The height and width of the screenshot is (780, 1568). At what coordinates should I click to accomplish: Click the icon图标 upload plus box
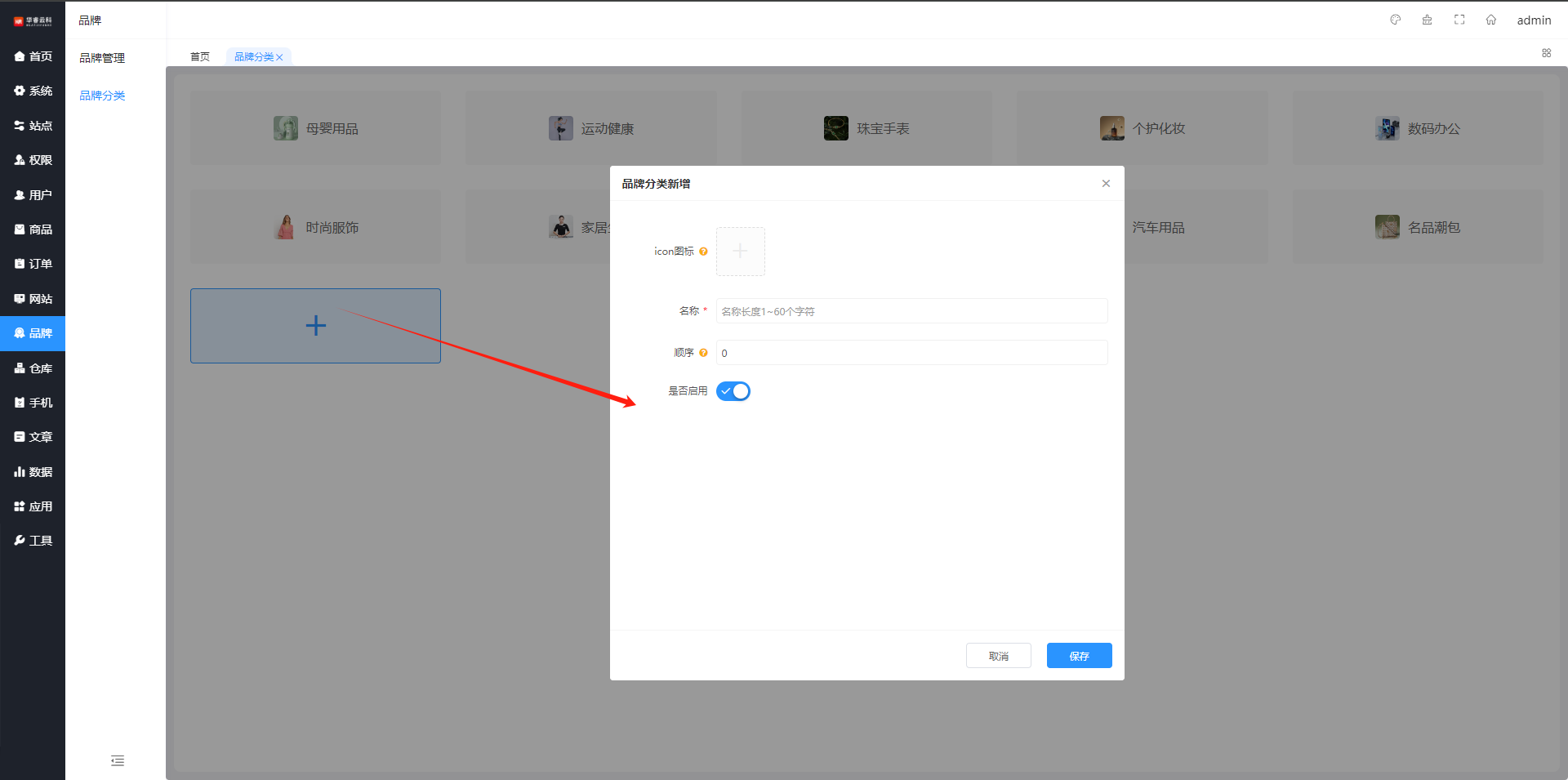740,252
